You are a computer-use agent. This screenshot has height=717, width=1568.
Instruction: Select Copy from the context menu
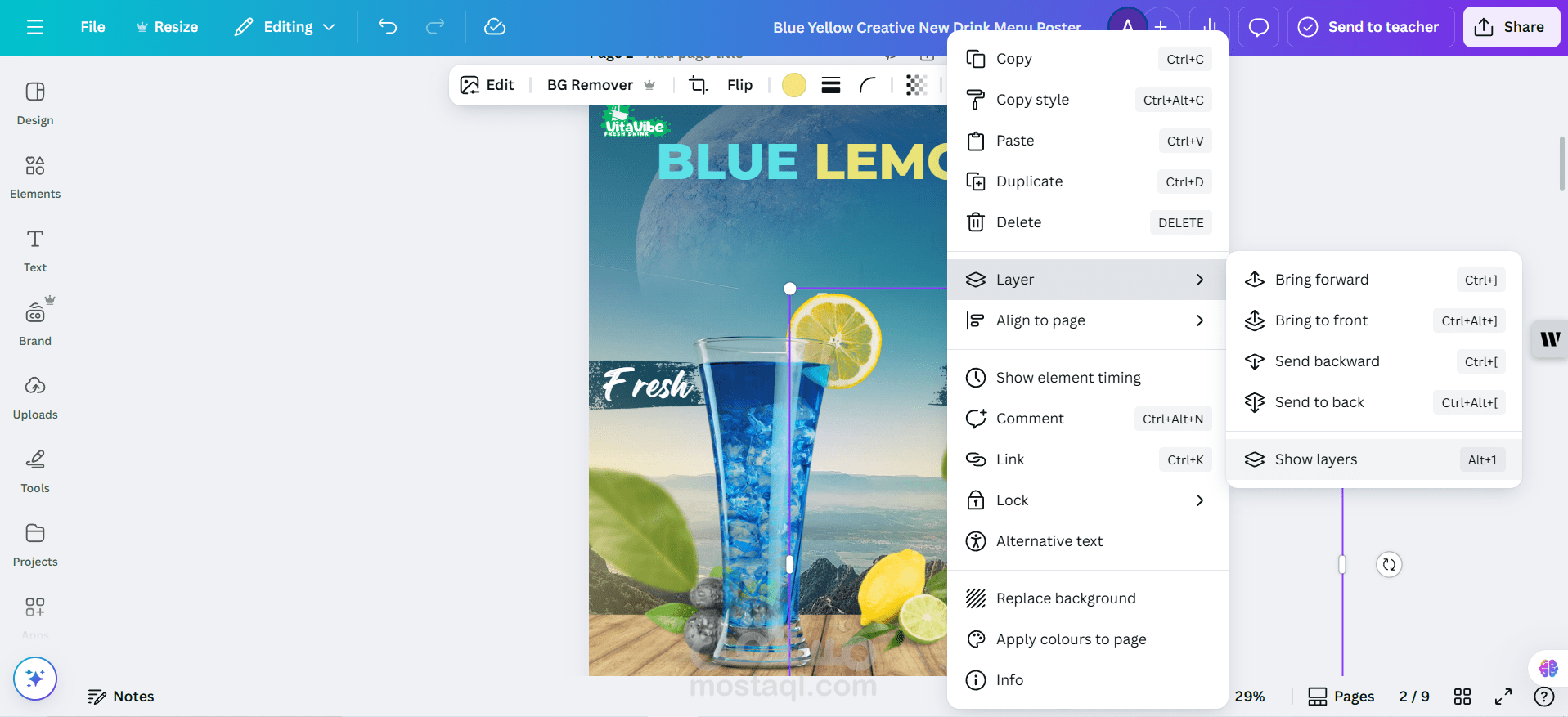1088,59
